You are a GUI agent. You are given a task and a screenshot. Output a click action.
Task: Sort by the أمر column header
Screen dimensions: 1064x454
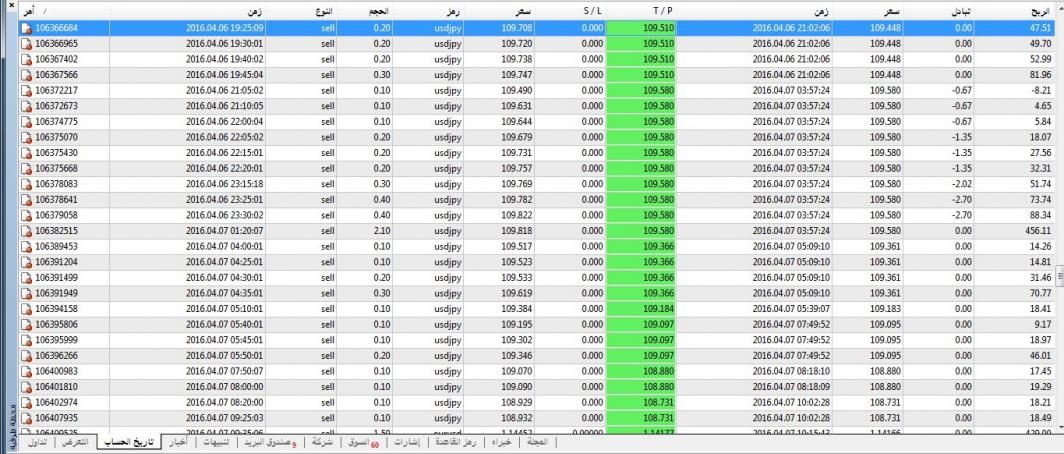(64, 12)
